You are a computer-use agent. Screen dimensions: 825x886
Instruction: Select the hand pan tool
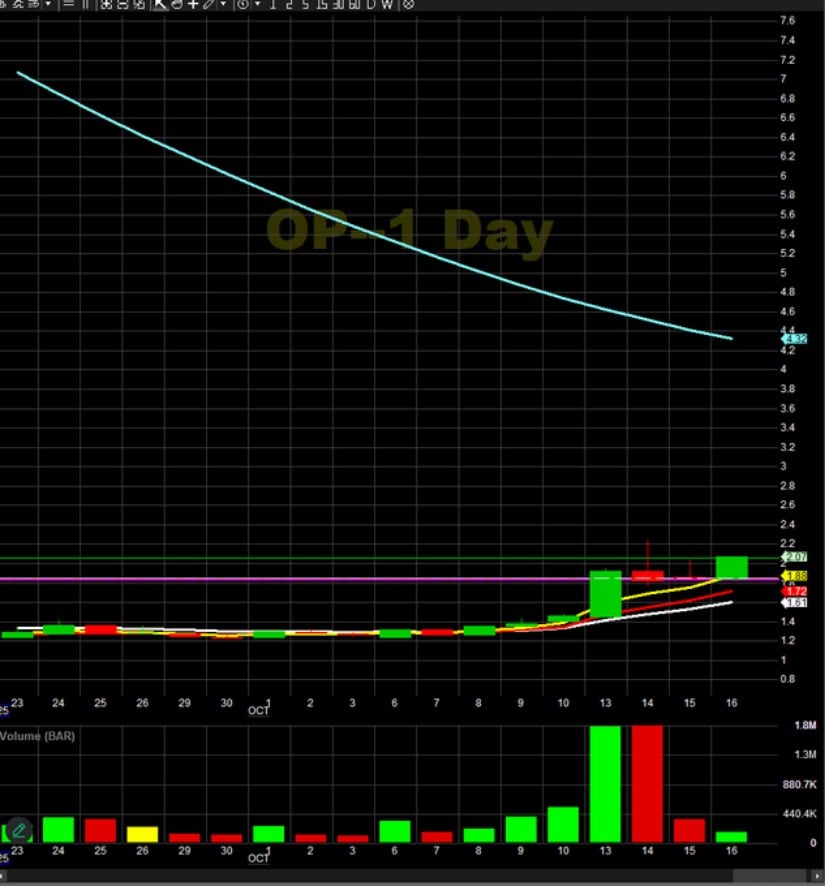coord(176,4)
